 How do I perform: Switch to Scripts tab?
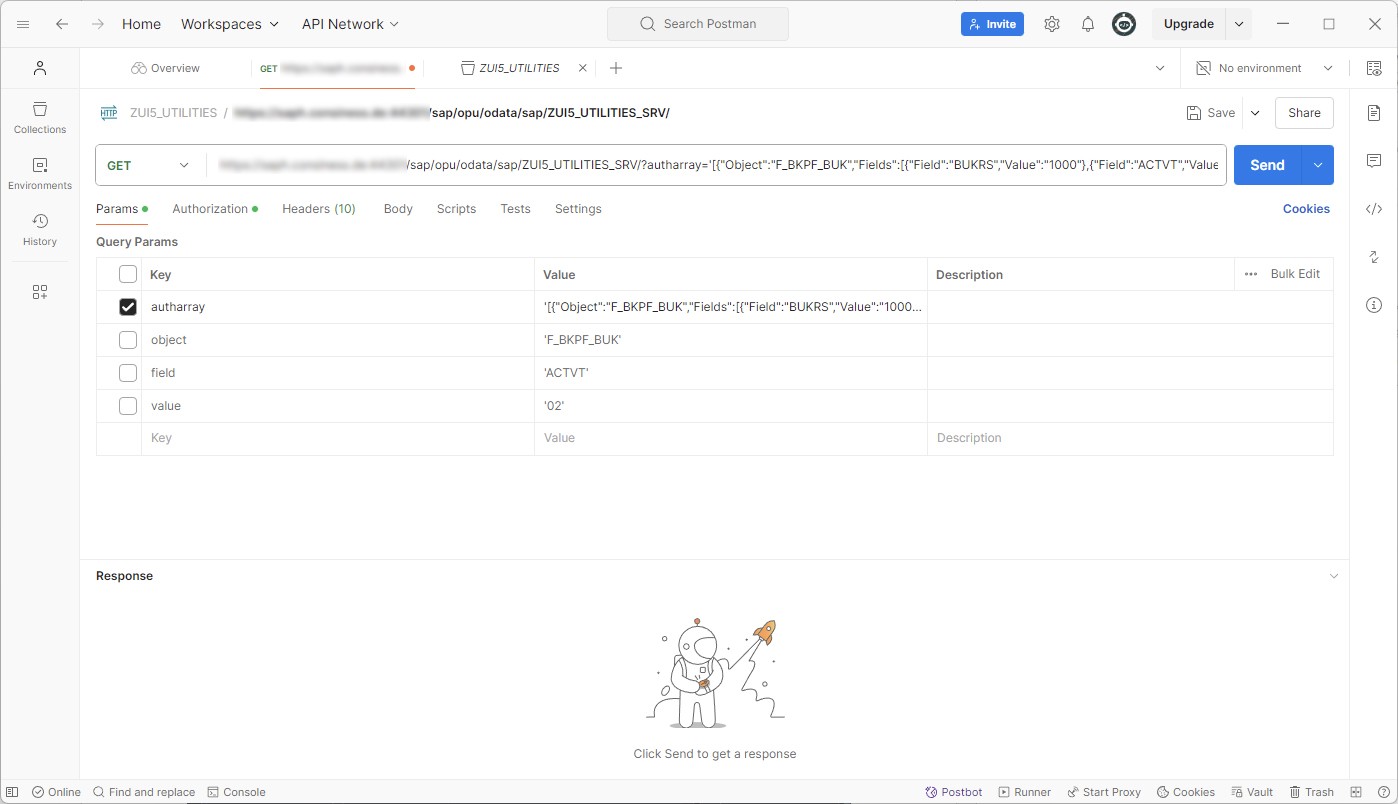point(456,209)
